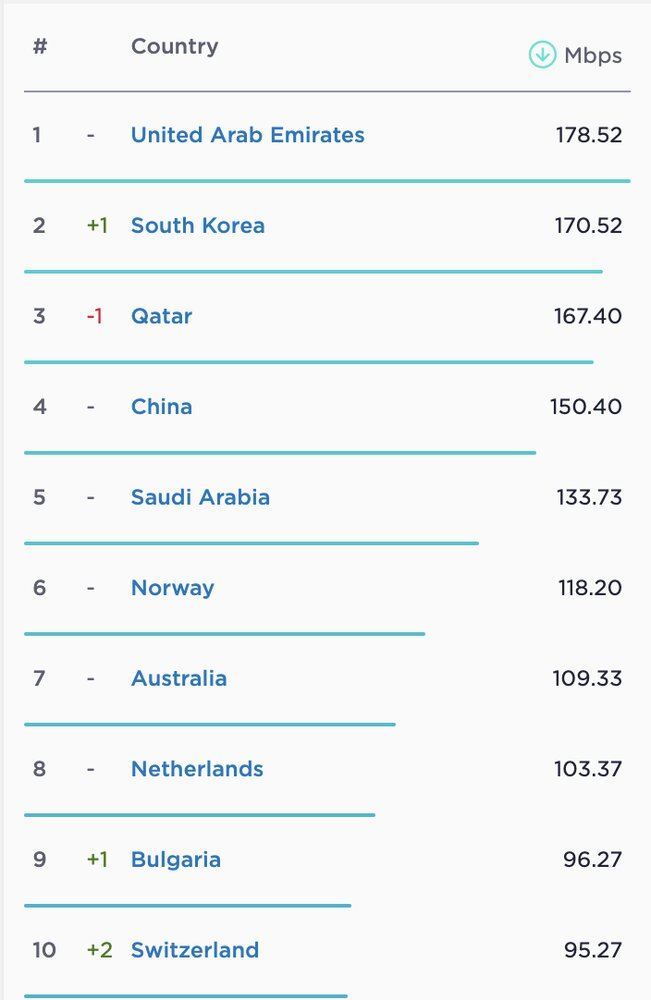Click the Mbps column header
651x1000 pixels.
pos(592,56)
